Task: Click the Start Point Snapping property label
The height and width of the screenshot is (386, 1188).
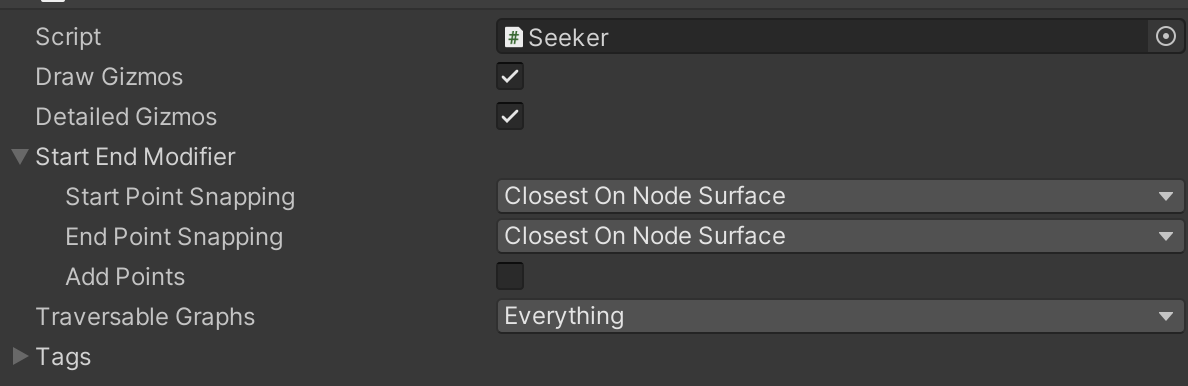Action: [x=180, y=197]
